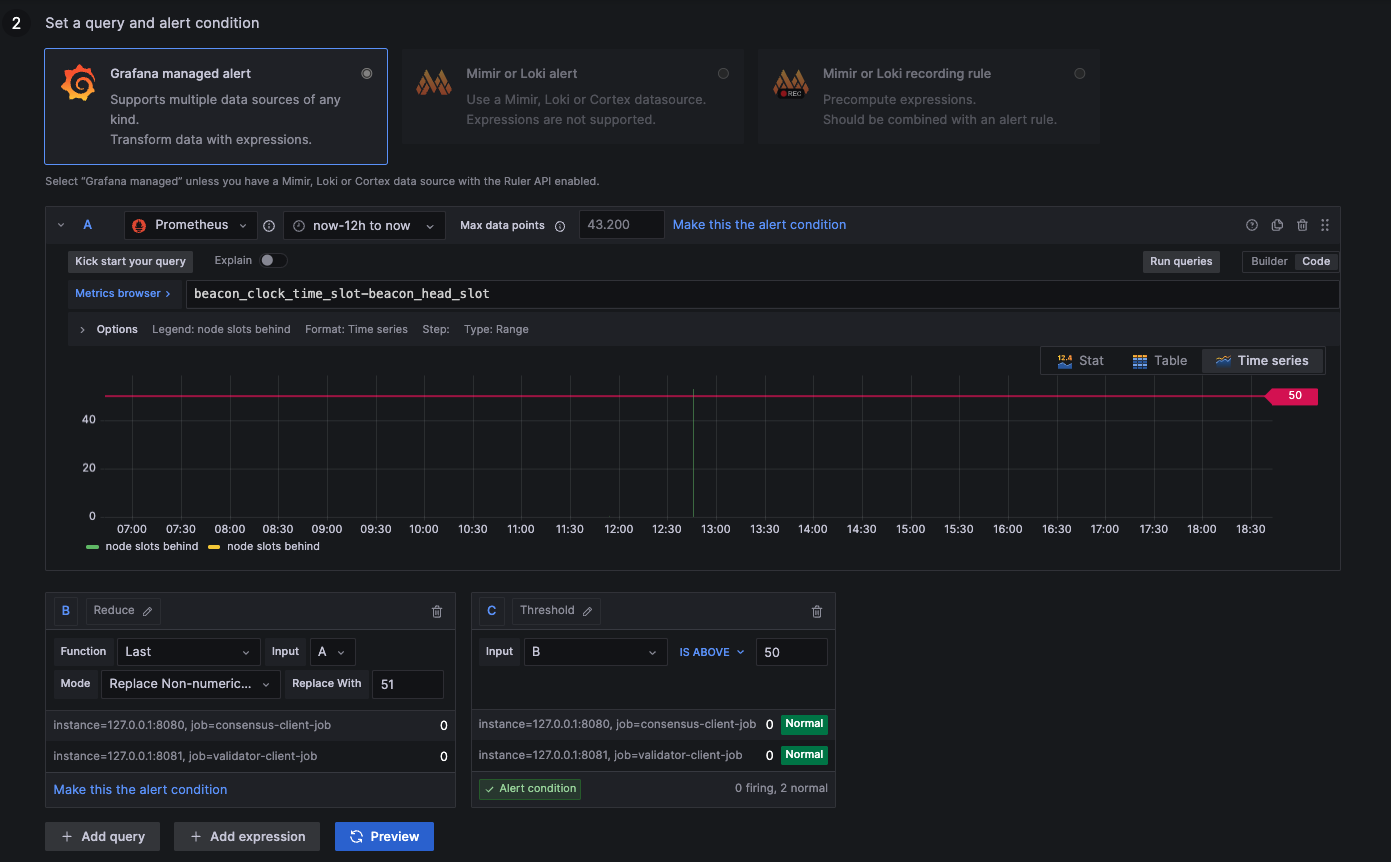Make expression B the alert condition
The image size is (1391, 862).
click(x=140, y=789)
